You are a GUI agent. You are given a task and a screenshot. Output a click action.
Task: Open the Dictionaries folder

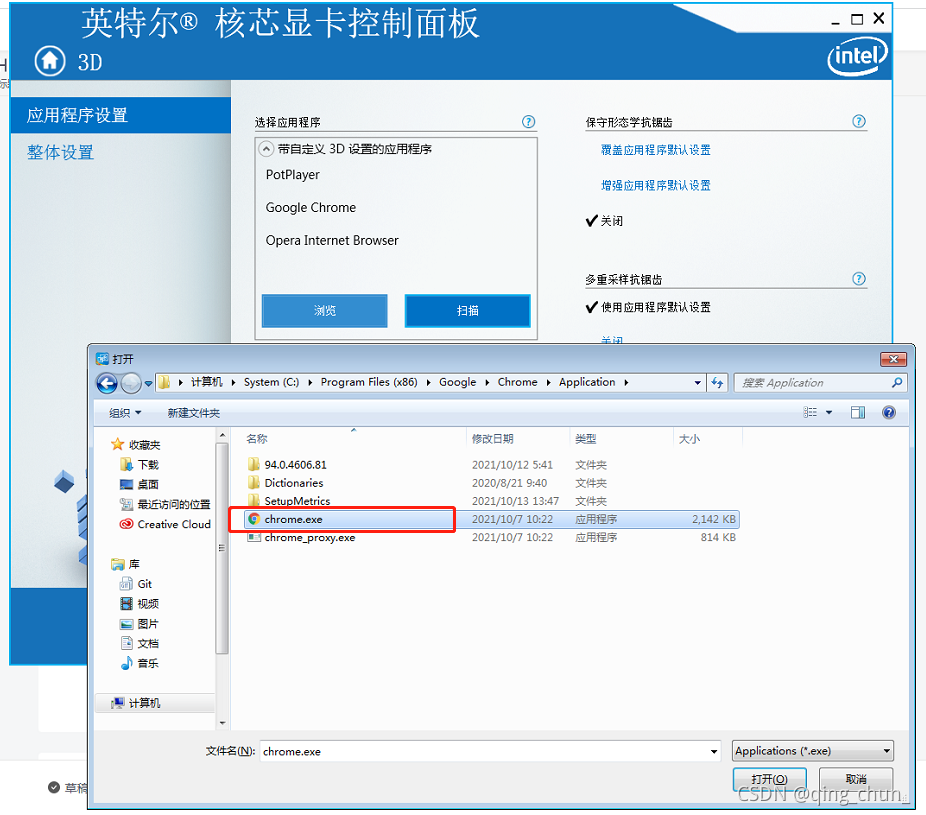click(x=491, y=483)
